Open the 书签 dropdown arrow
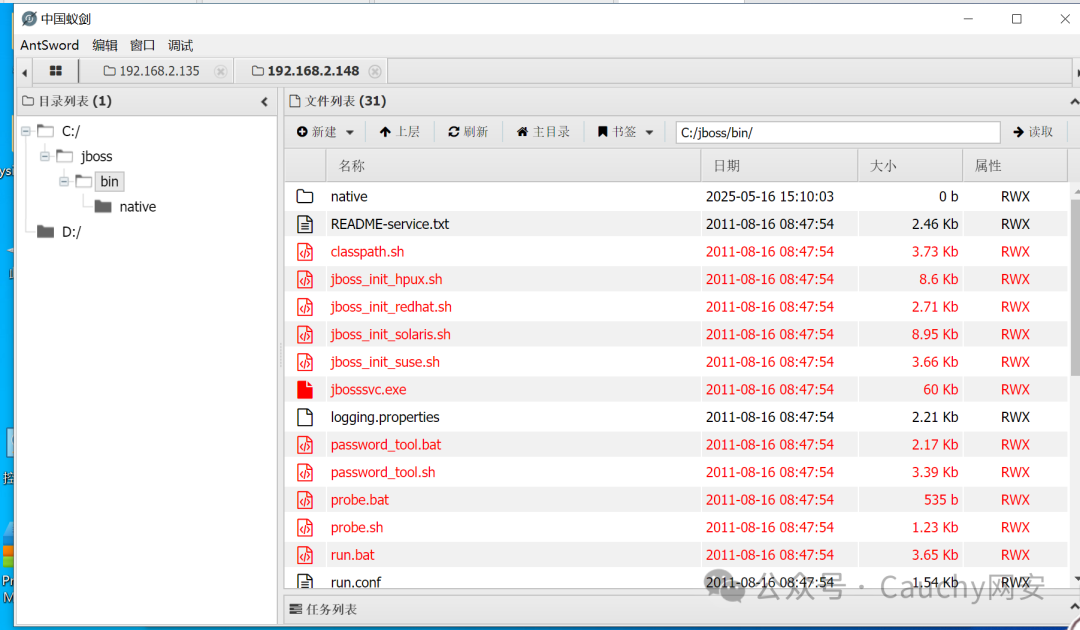The image size is (1080, 630). pos(650,132)
